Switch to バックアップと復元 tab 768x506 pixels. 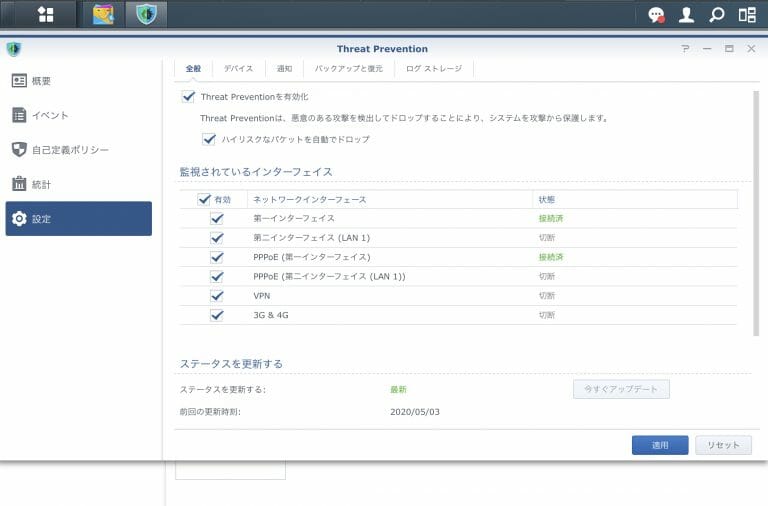point(349,69)
